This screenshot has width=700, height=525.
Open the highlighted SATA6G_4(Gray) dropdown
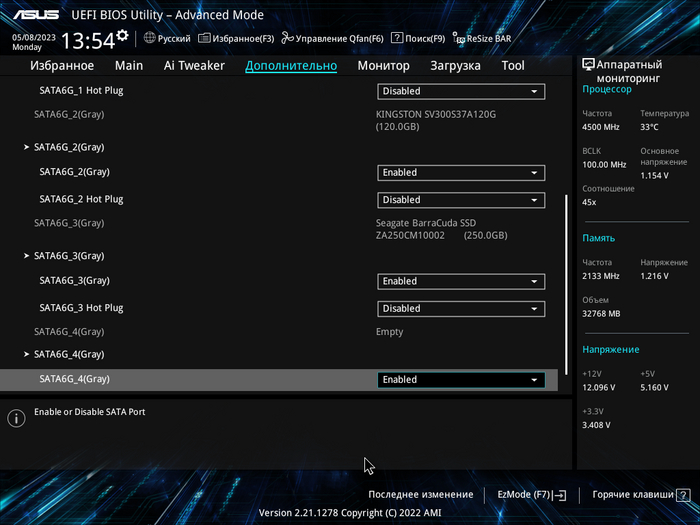coord(461,380)
